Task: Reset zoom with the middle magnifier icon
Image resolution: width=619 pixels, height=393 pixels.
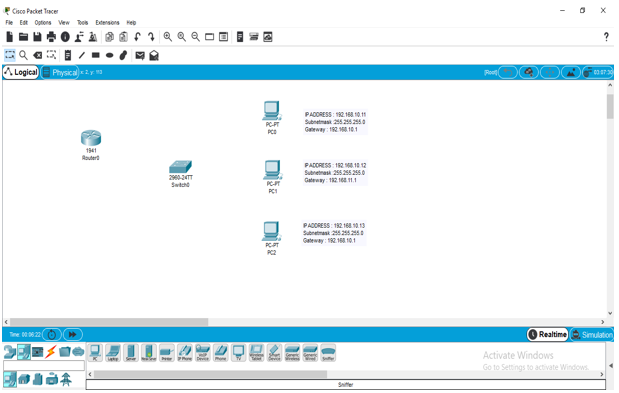Action: pyautogui.click(x=182, y=37)
